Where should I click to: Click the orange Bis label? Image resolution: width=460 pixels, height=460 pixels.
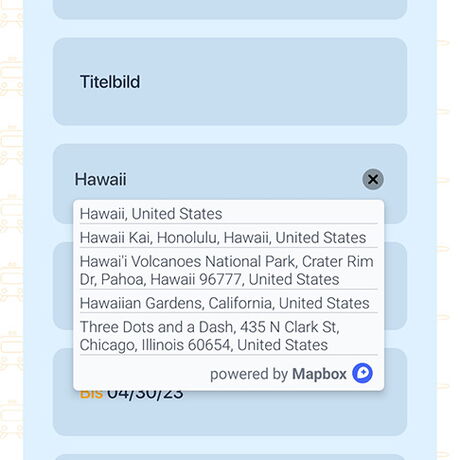coord(91,395)
